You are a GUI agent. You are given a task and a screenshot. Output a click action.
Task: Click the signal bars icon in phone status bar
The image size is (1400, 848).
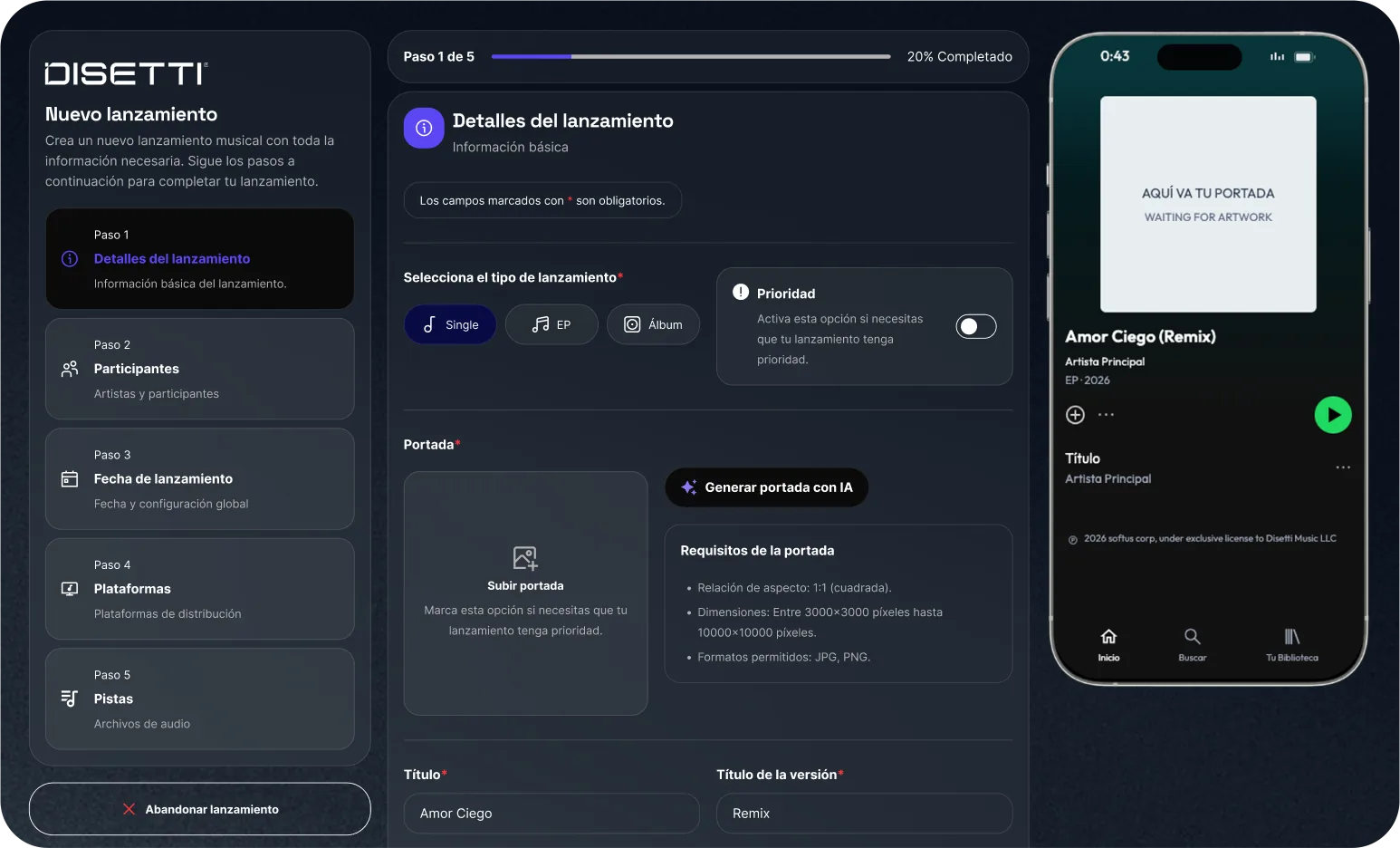click(1277, 56)
